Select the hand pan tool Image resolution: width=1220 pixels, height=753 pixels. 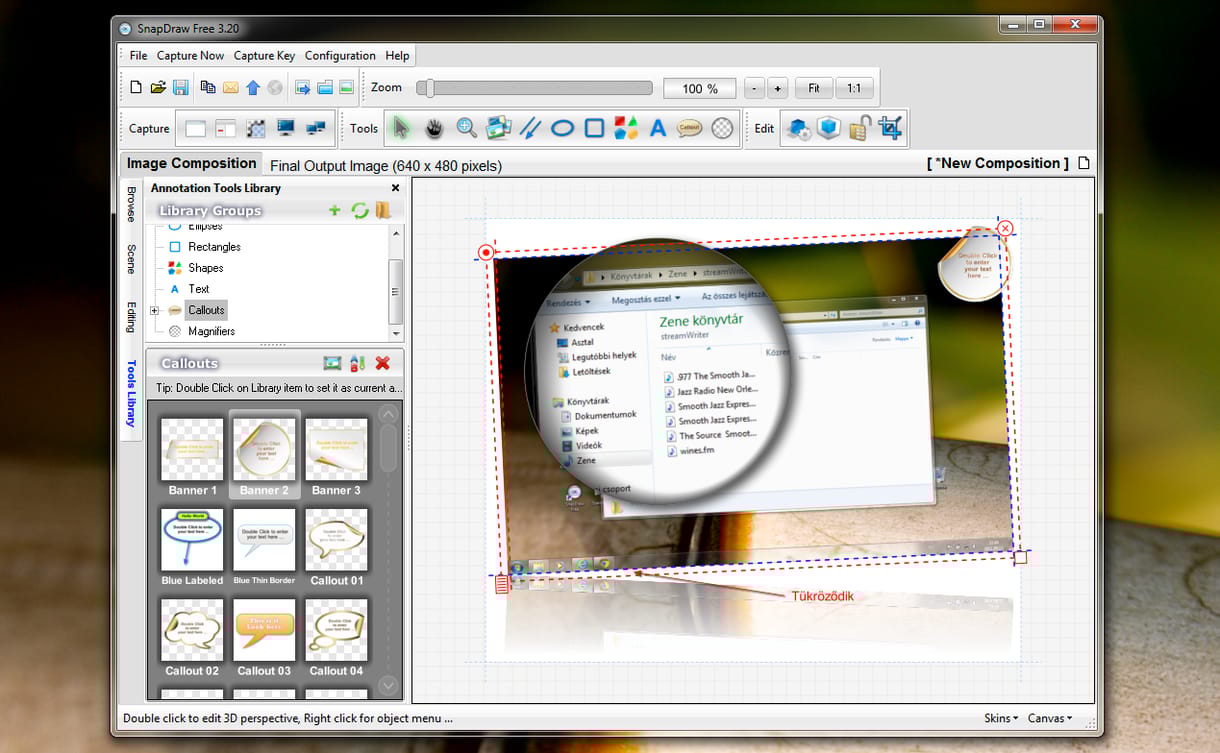click(434, 128)
